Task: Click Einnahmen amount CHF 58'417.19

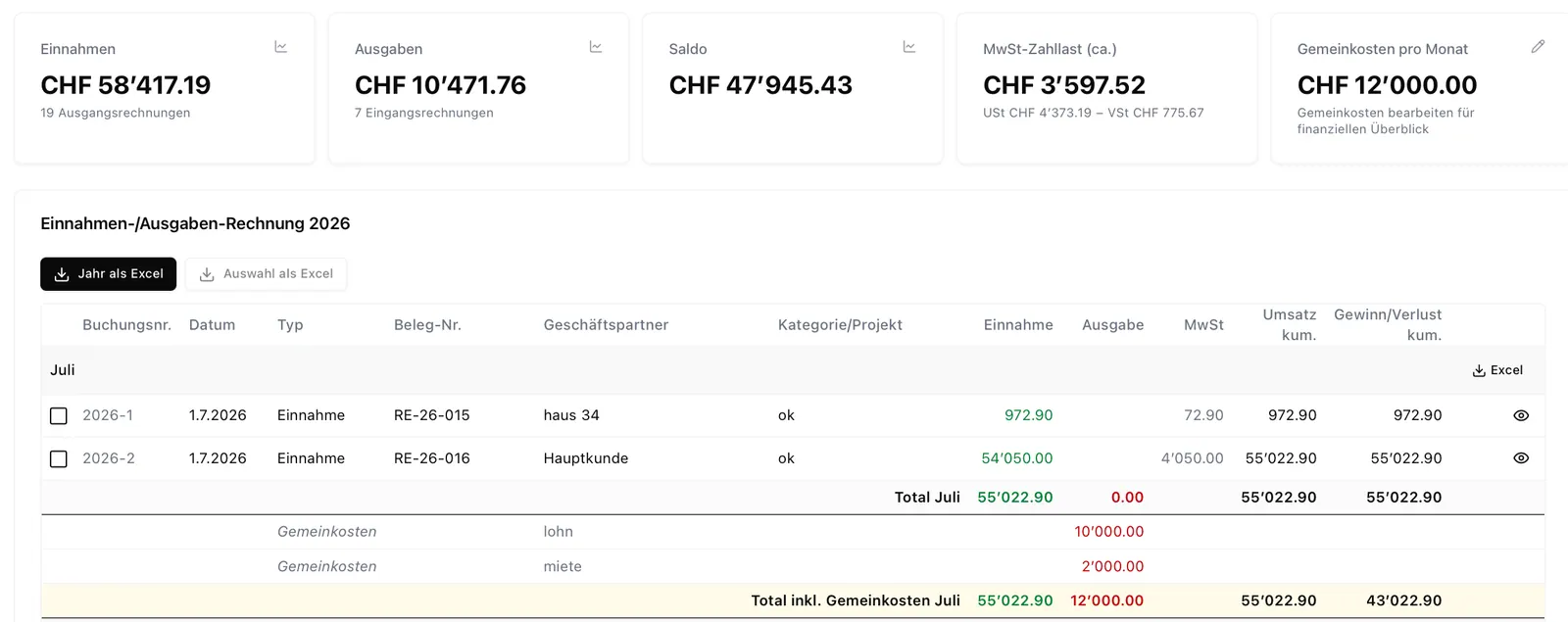Action: [x=125, y=85]
